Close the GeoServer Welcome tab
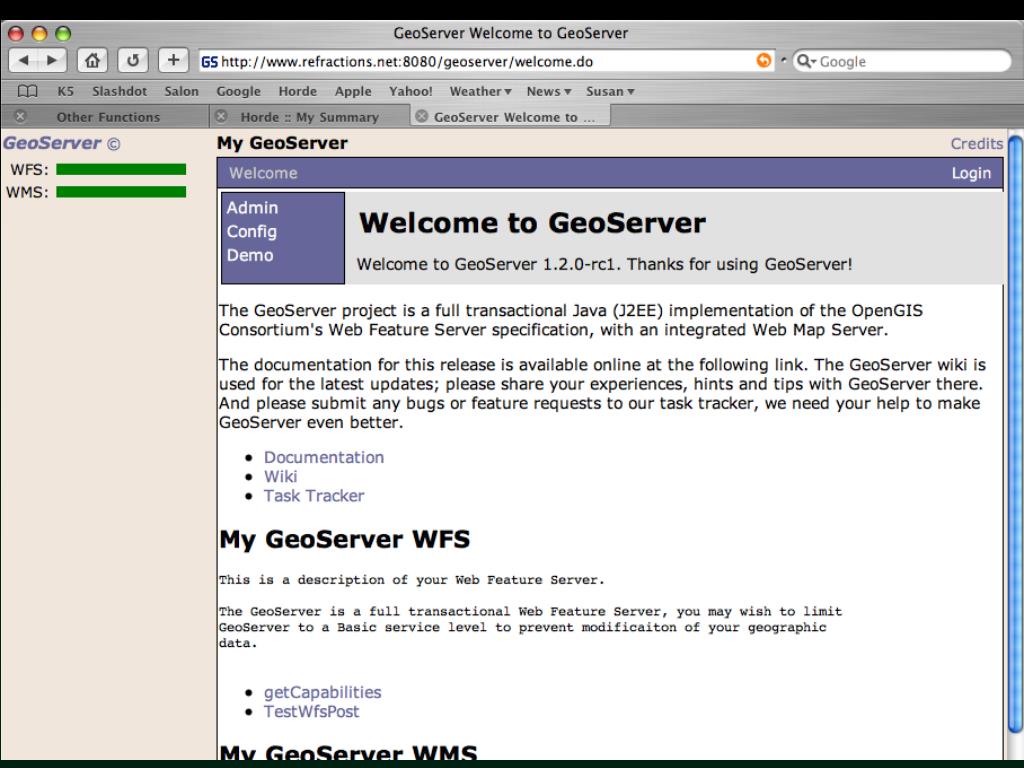Screen dimensions: 1024x768 point(422,116)
